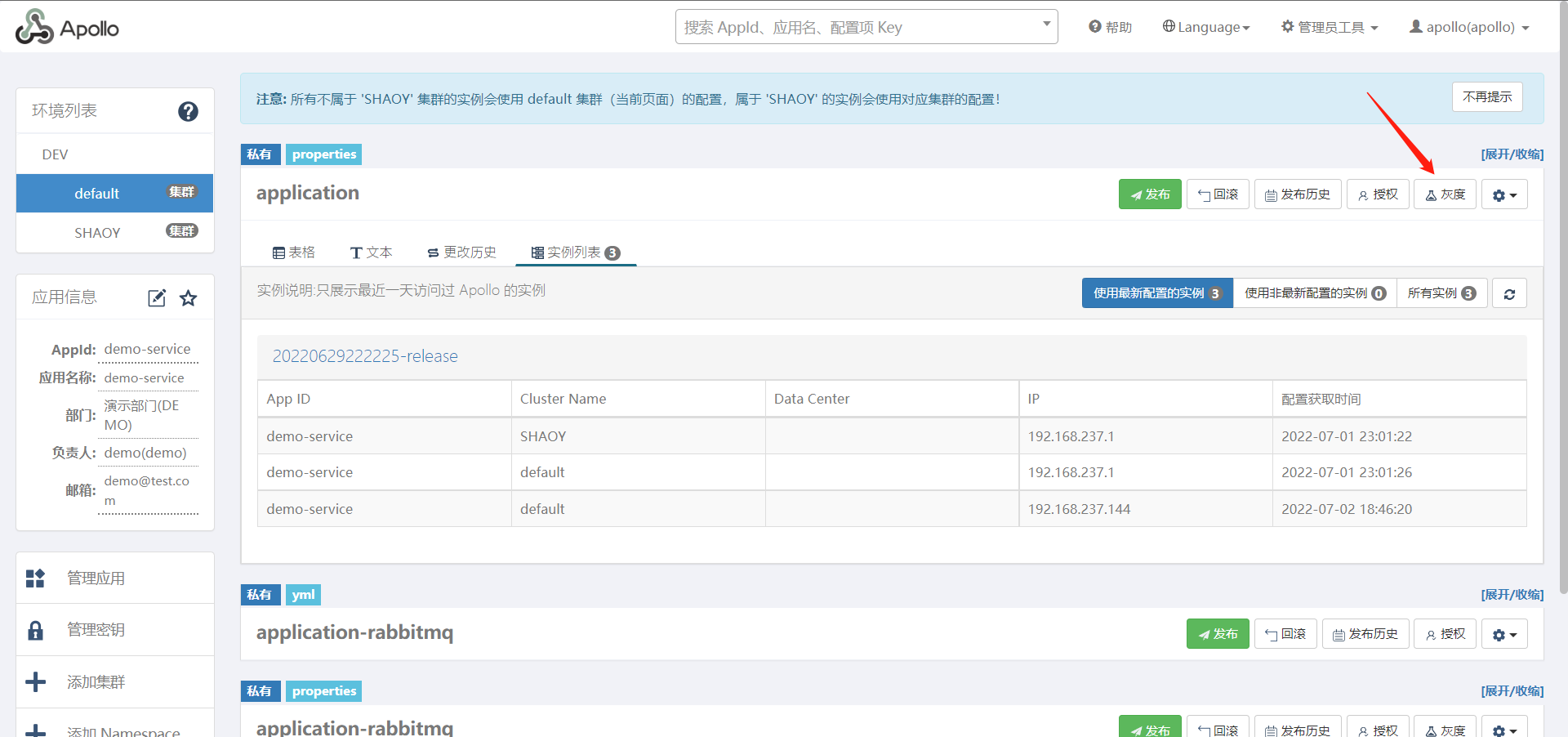Click the Apollo logo in header
Screen dimensions: 1568x737
click(67, 28)
